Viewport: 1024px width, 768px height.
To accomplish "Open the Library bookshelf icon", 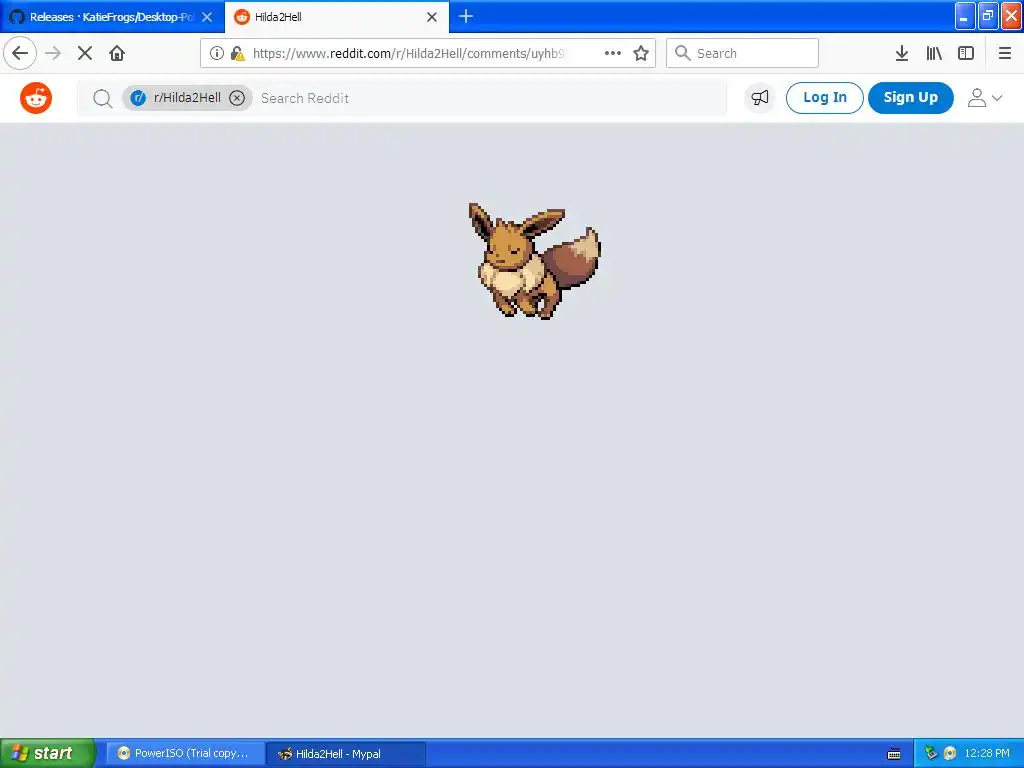I will pos(934,53).
